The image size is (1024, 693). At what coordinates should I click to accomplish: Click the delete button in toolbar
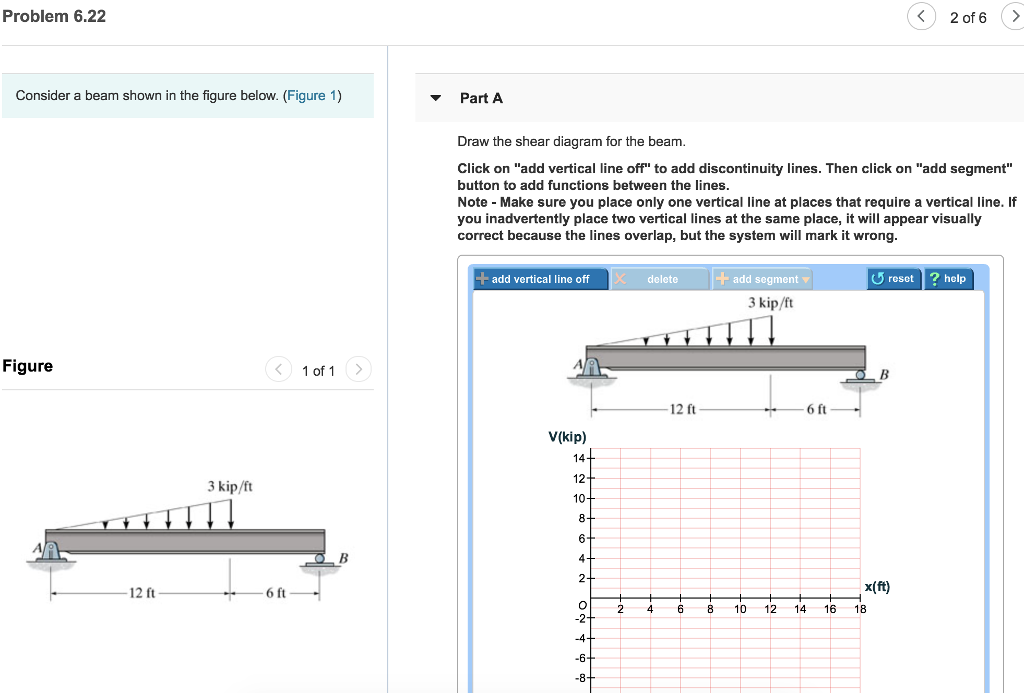[660, 279]
